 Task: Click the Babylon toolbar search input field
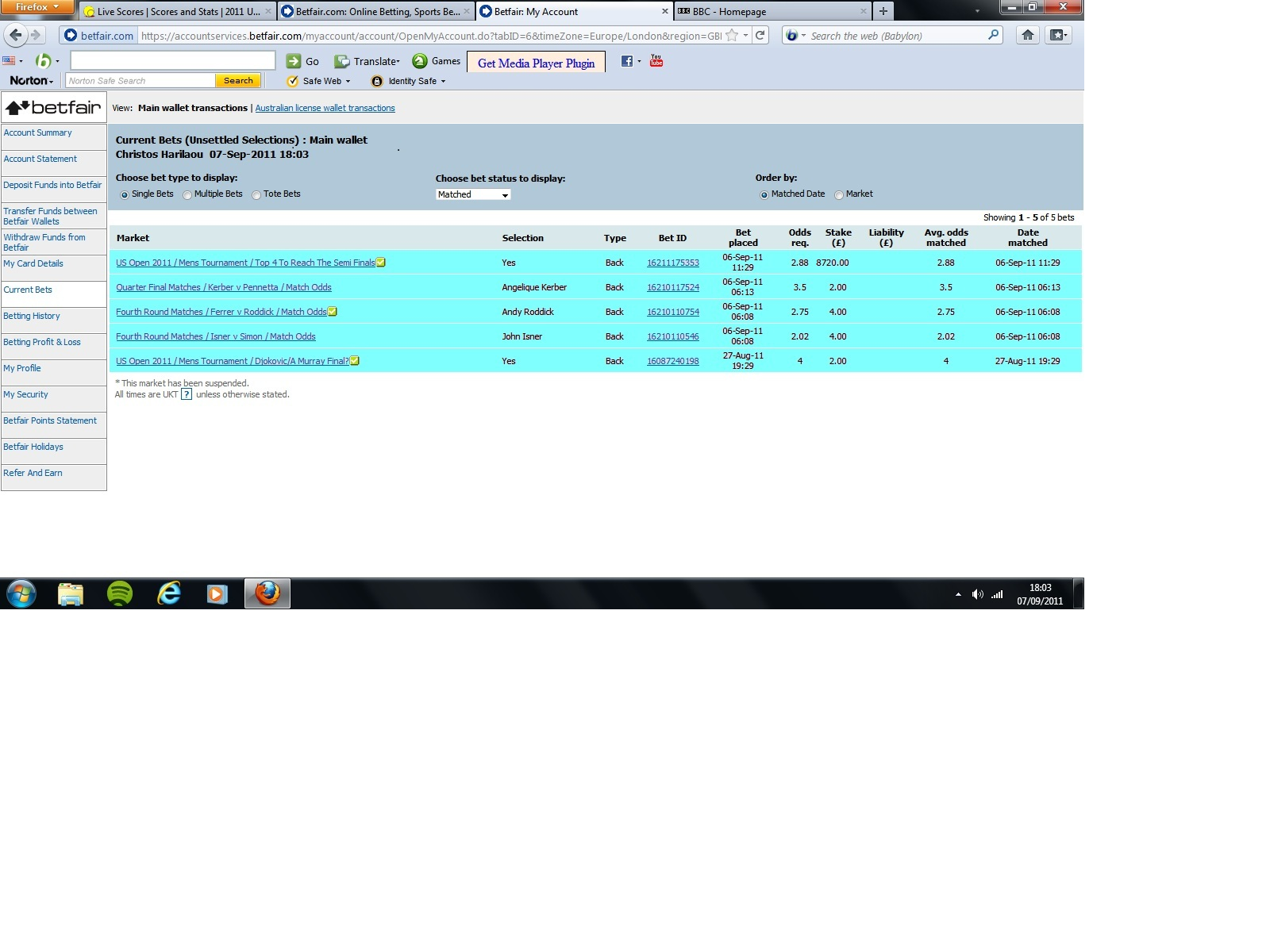pyautogui.click(x=173, y=60)
